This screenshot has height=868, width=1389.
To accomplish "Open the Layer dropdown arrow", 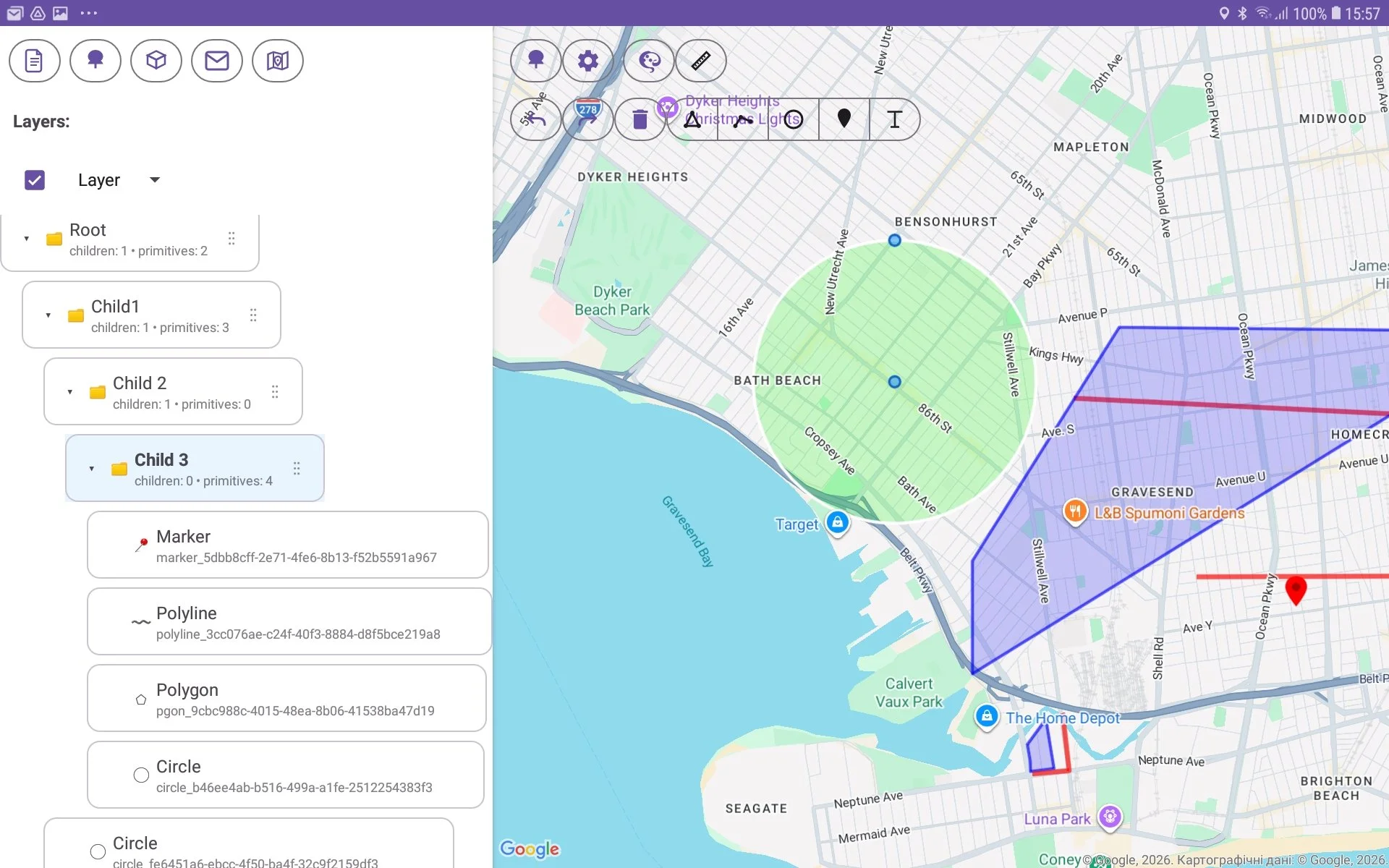I will 154,180.
